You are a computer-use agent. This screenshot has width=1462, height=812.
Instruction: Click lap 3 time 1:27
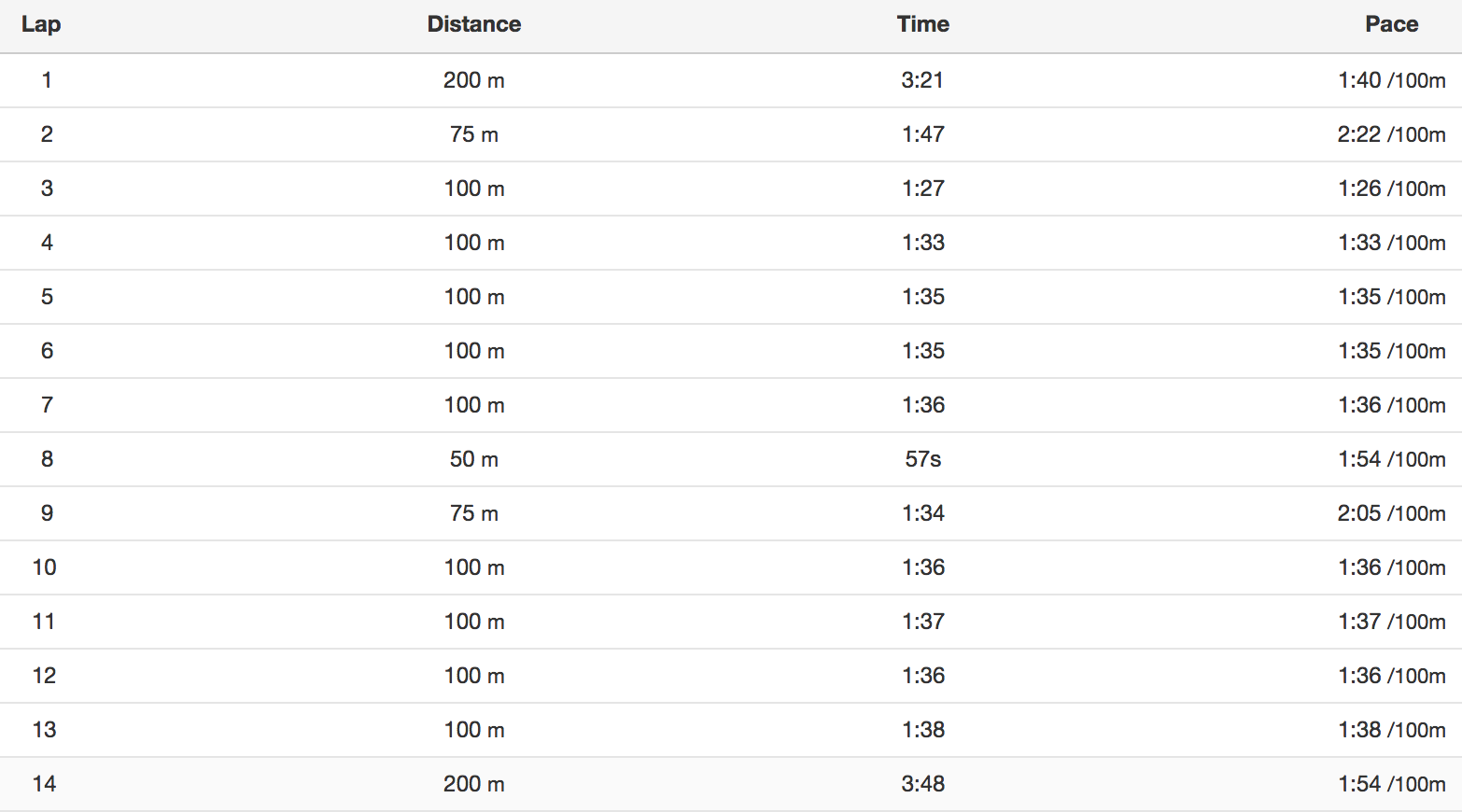click(923, 189)
